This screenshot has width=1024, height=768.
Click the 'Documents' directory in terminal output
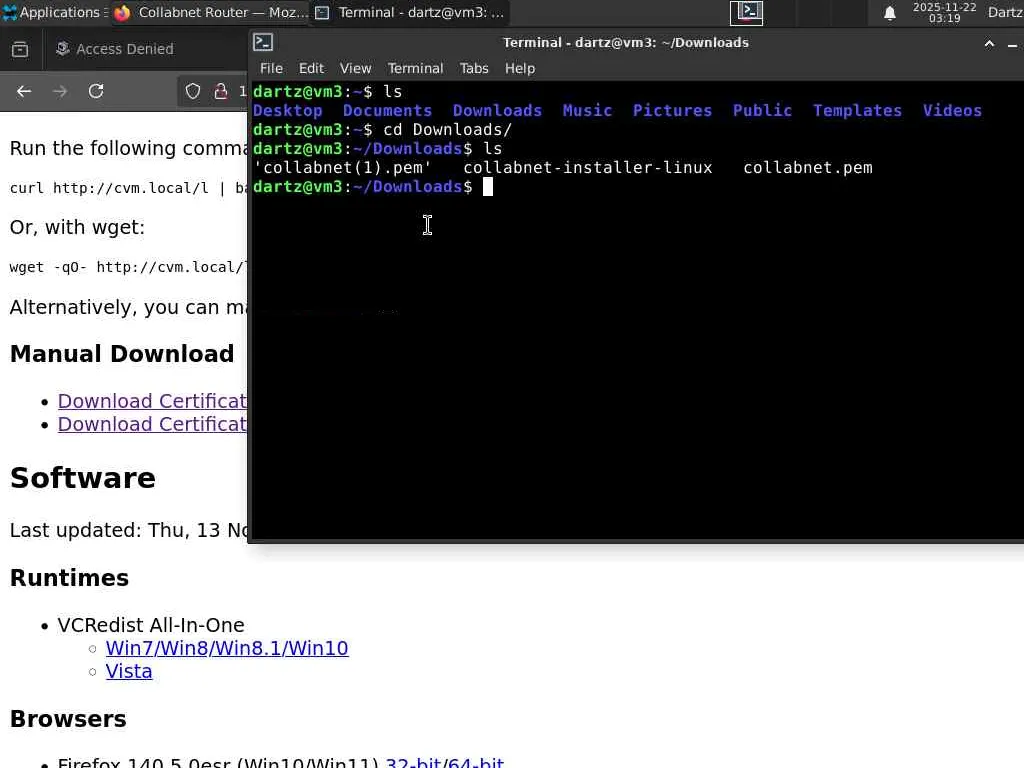(x=387, y=110)
